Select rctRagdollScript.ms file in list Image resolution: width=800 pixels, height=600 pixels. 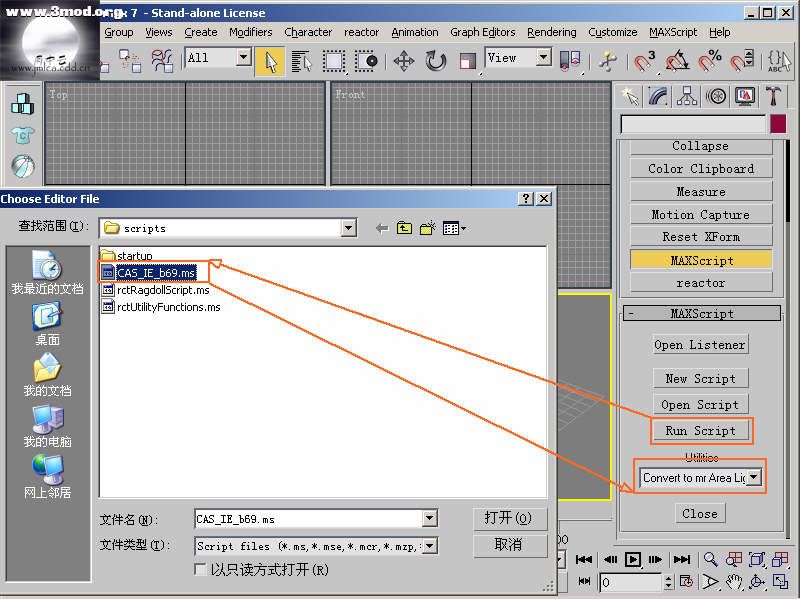pyautogui.click(x=162, y=290)
